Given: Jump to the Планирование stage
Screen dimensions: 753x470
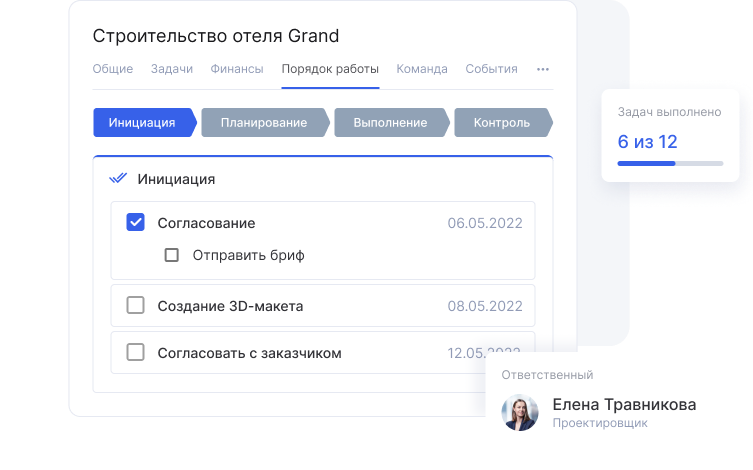Looking at the screenshot, I should point(264,123).
